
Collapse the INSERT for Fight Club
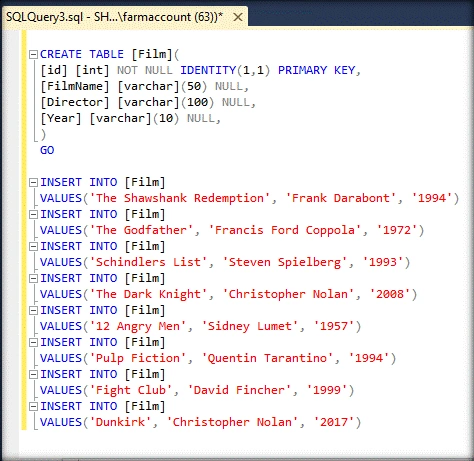coord(33,374)
